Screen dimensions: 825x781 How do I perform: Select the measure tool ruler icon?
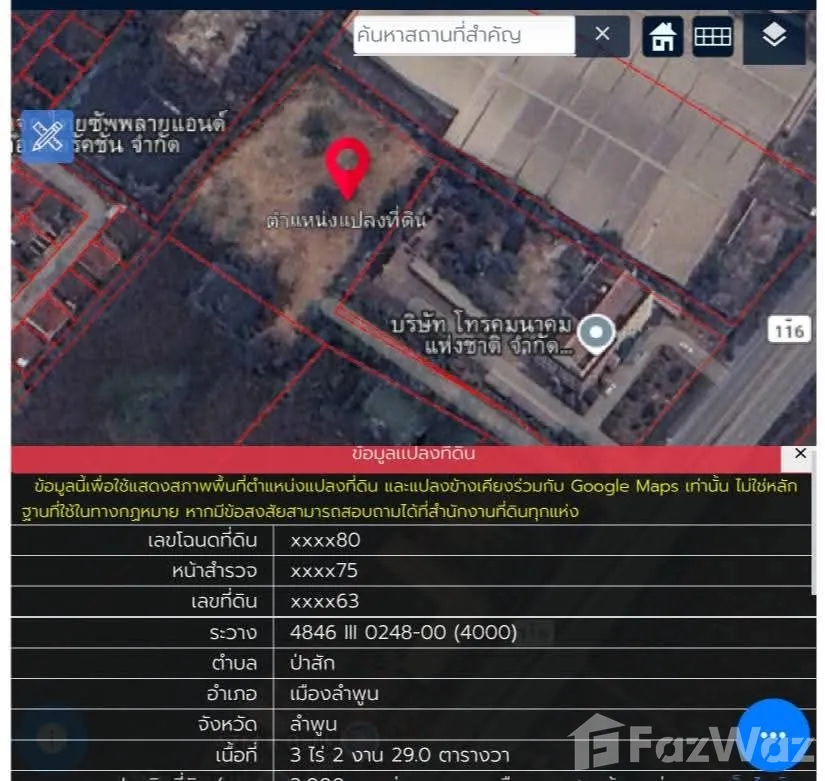46,136
